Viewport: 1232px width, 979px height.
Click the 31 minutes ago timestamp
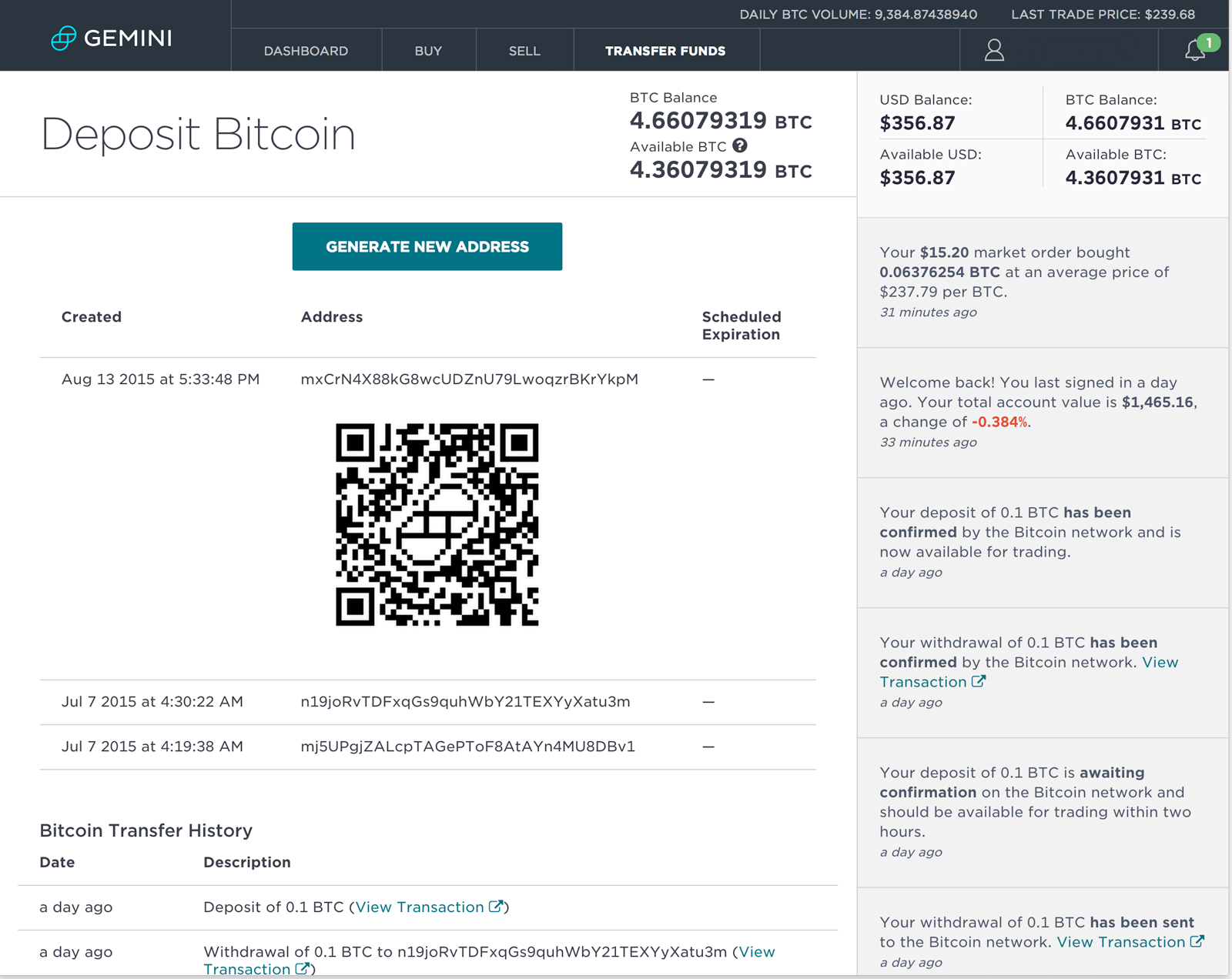(x=929, y=312)
